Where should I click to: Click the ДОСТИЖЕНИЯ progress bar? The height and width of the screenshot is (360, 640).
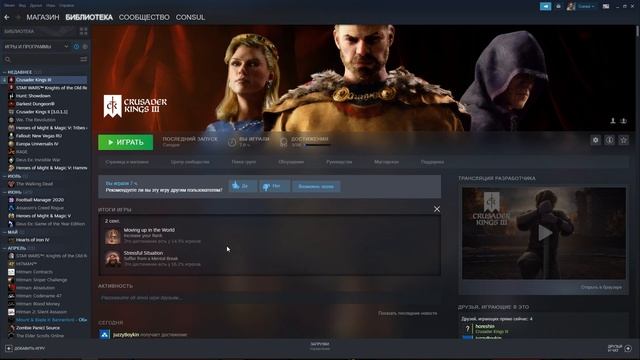(318, 145)
